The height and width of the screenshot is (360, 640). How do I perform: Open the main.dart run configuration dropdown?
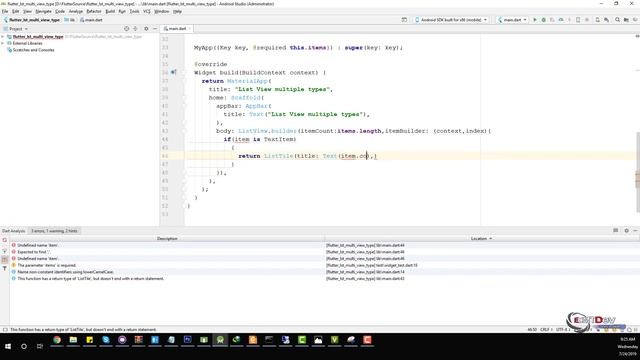click(512, 20)
